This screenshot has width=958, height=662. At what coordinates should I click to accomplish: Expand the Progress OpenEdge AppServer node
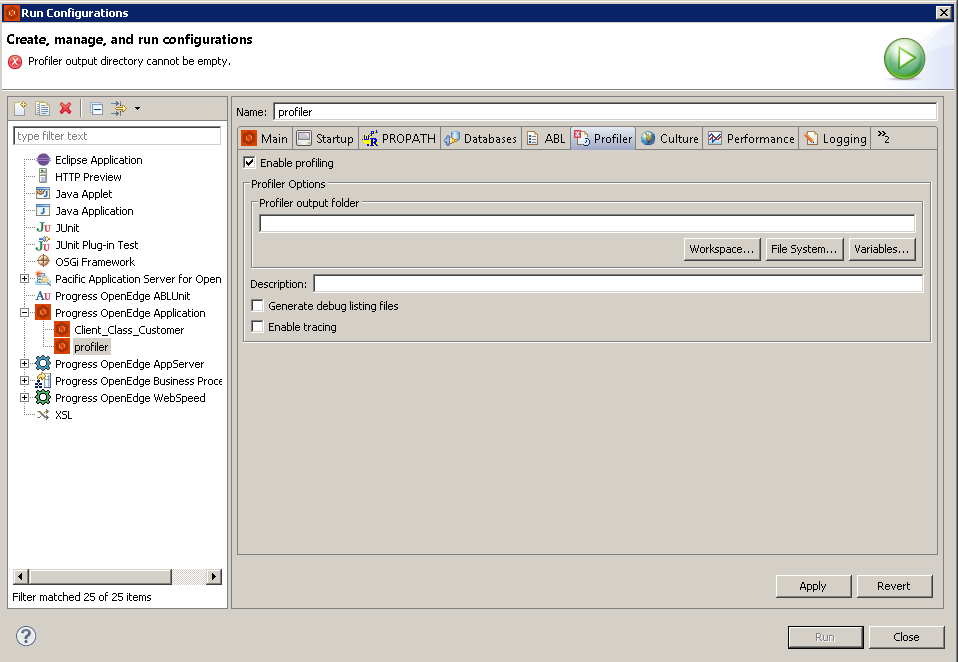tap(23, 363)
